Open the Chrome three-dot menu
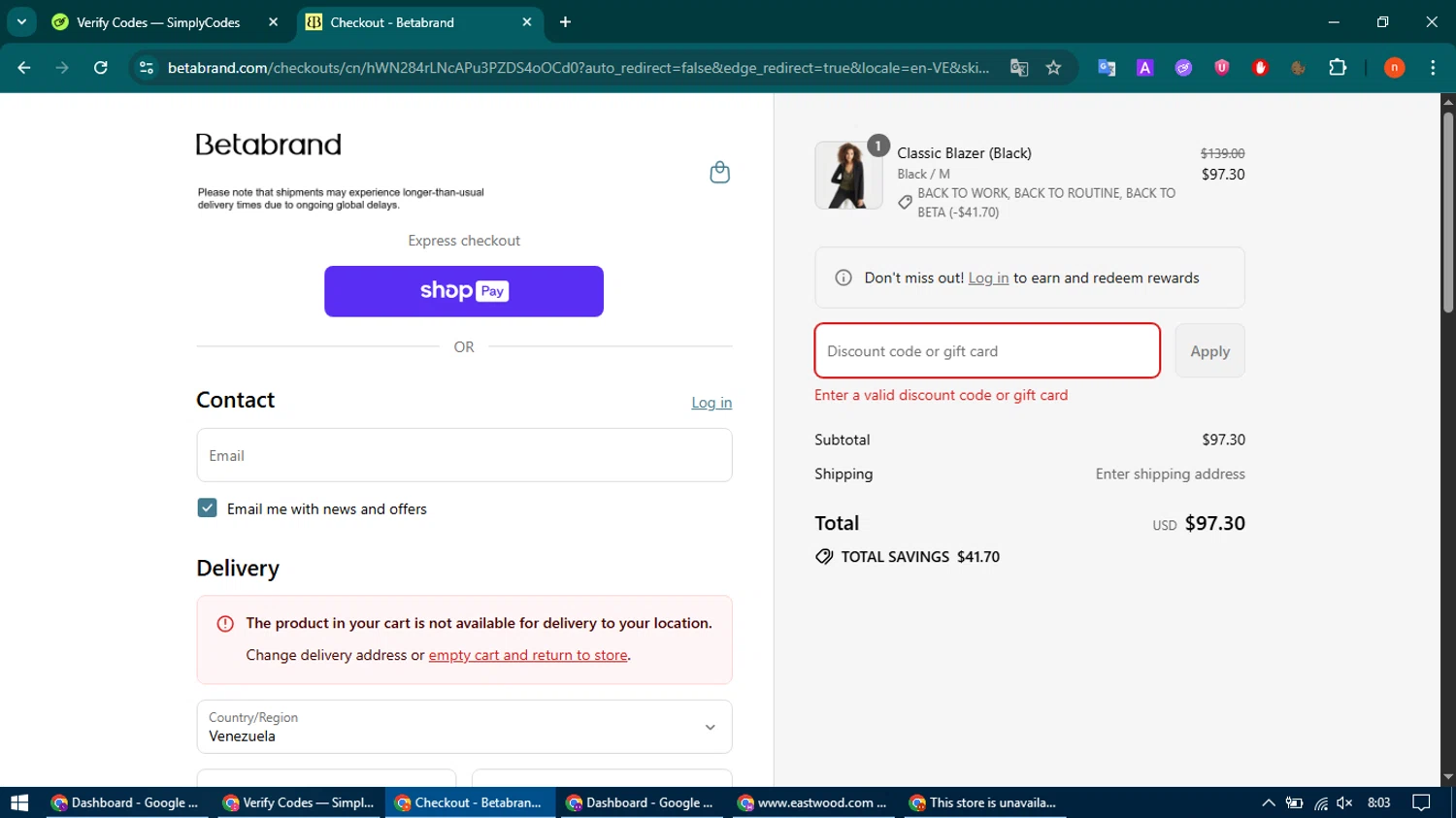 tap(1433, 68)
